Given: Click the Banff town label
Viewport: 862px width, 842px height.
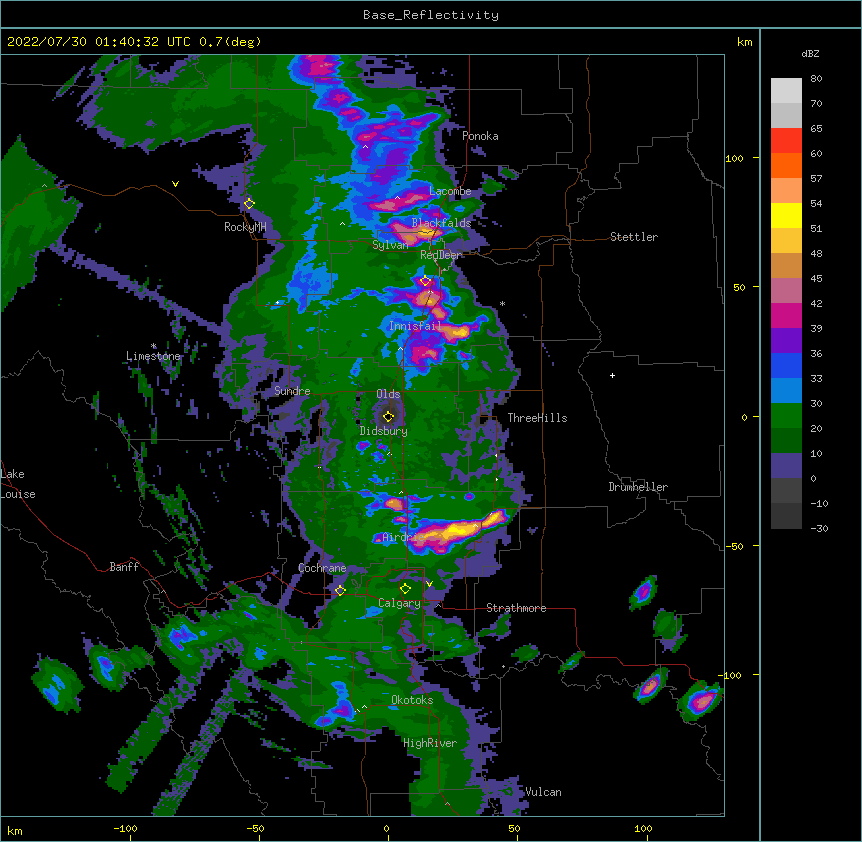Looking at the screenshot, I should pos(124,567).
